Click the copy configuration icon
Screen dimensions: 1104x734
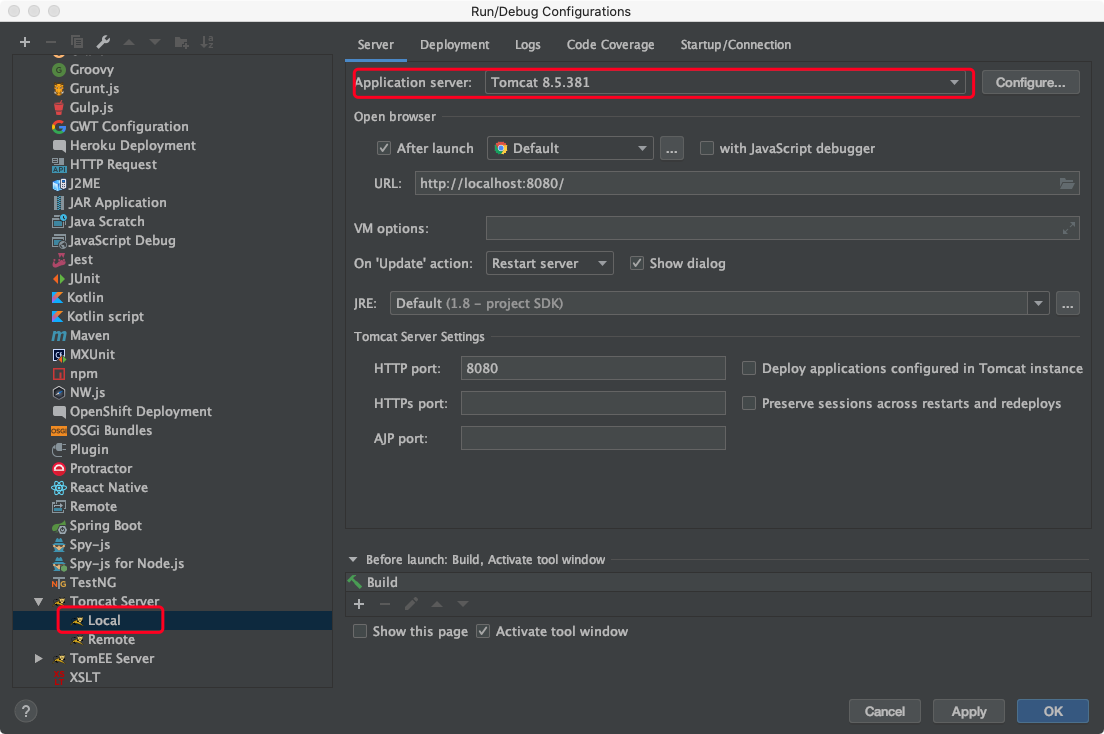(77, 42)
